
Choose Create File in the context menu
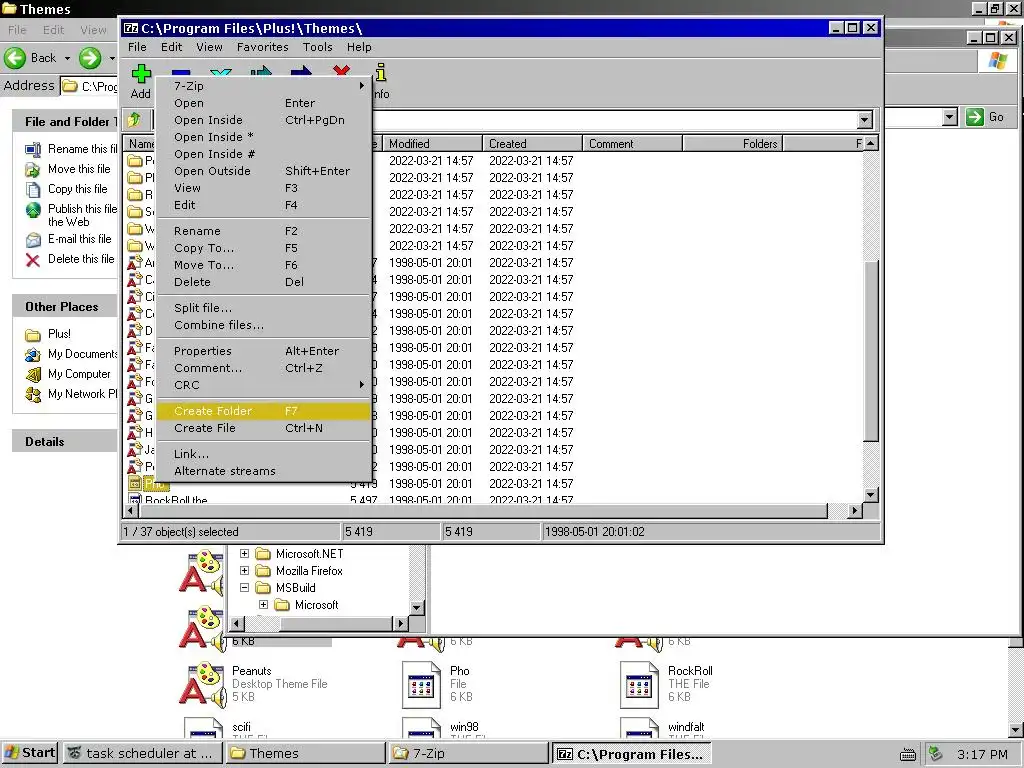click(264, 428)
